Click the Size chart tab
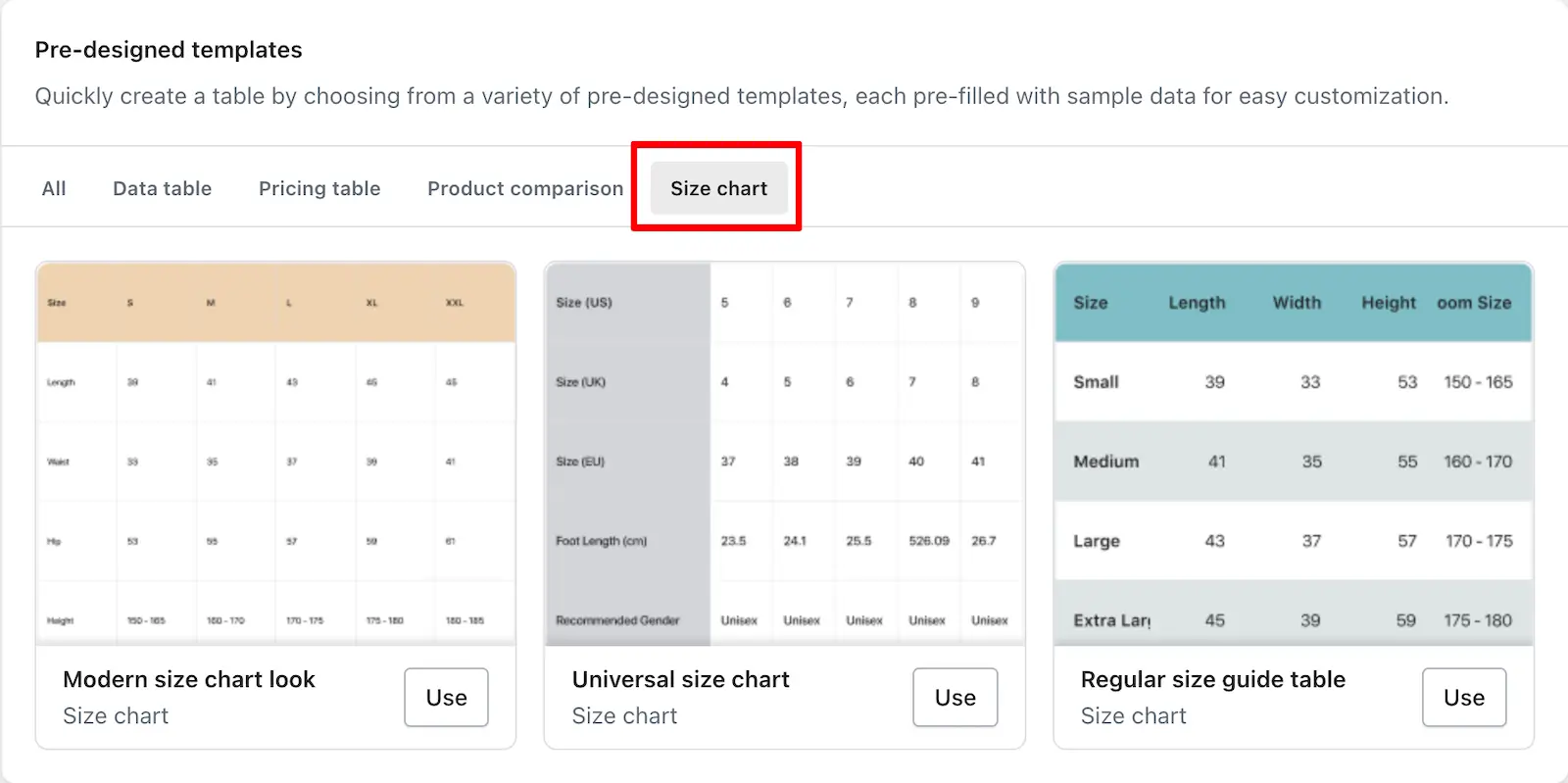 718,188
